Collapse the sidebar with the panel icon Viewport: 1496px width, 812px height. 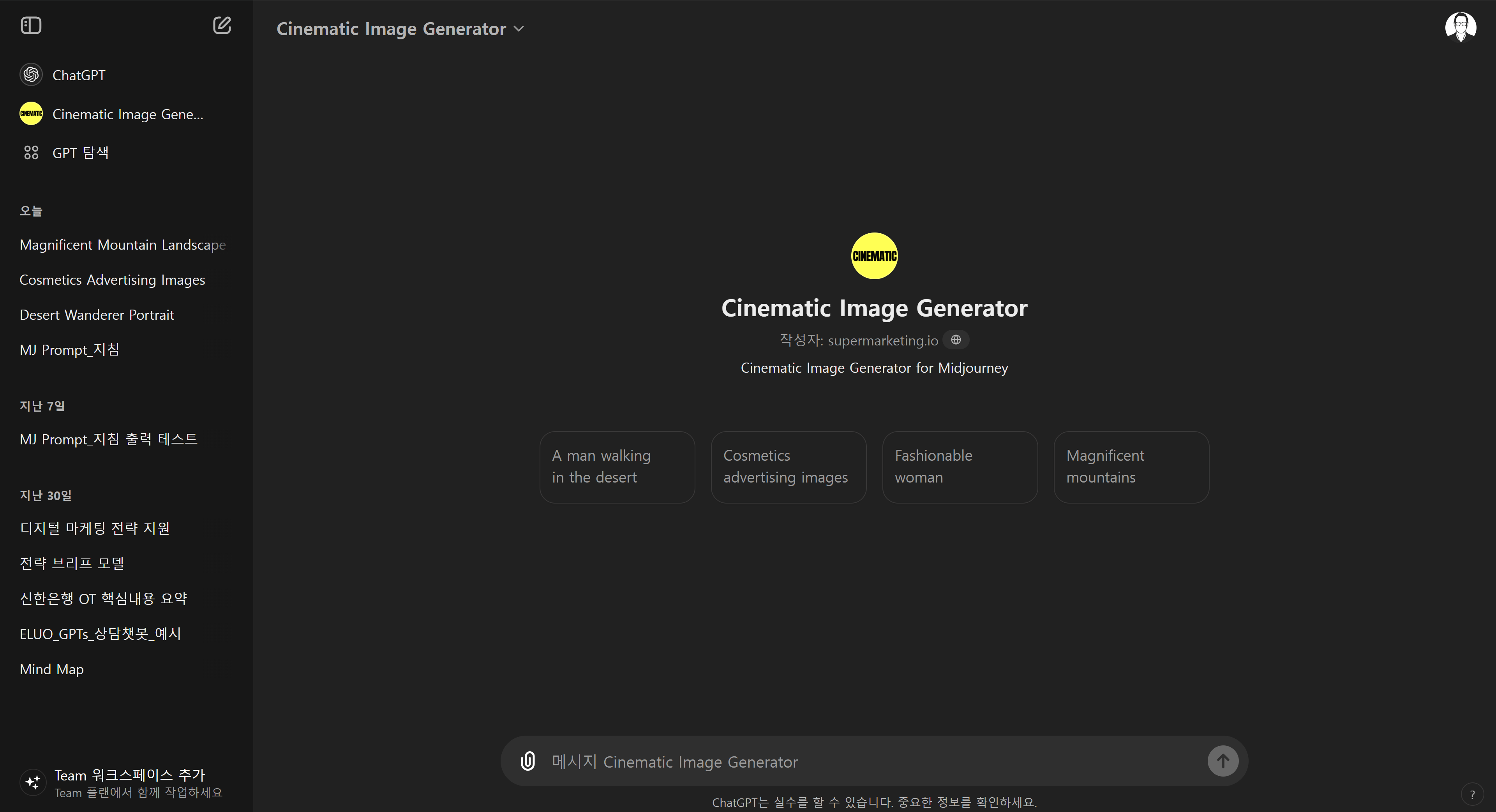(31, 26)
